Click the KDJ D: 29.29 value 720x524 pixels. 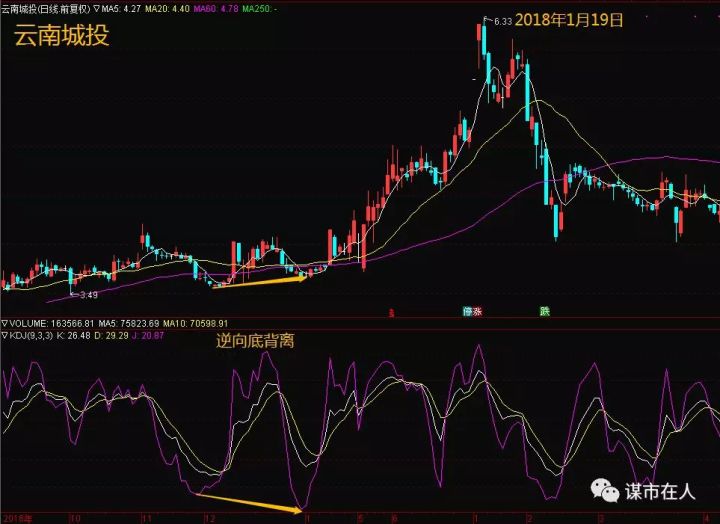point(111,336)
